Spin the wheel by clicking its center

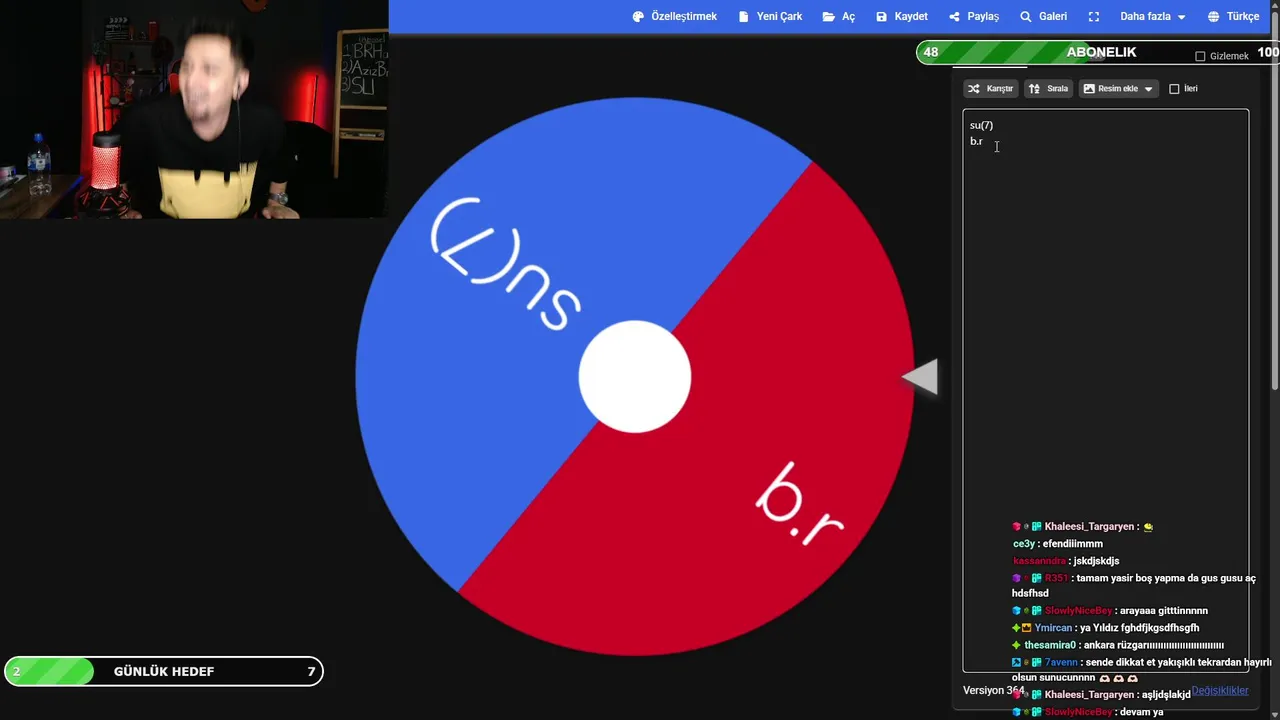tap(634, 376)
